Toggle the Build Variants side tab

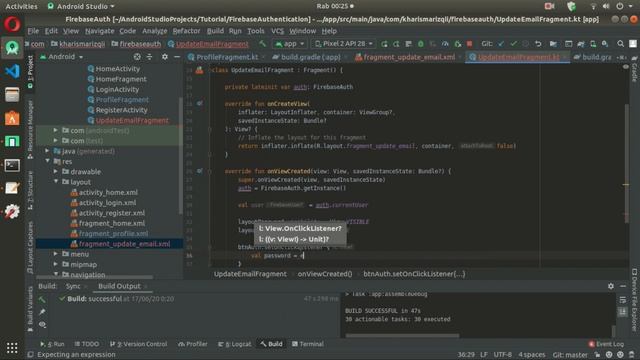pyautogui.click(x=30, y=309)
